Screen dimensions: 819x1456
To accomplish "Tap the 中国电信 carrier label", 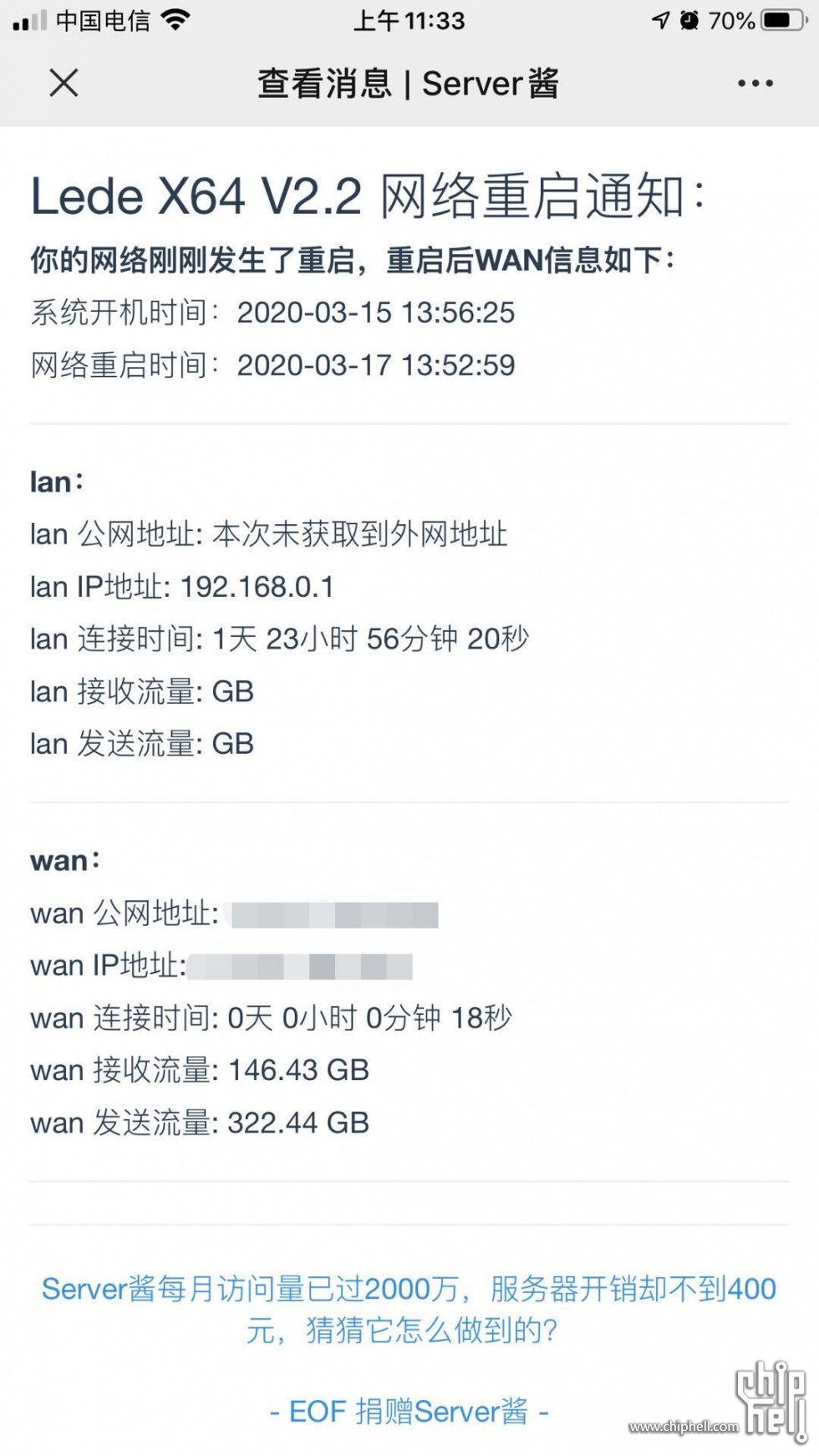I will [x=104, y=20].
